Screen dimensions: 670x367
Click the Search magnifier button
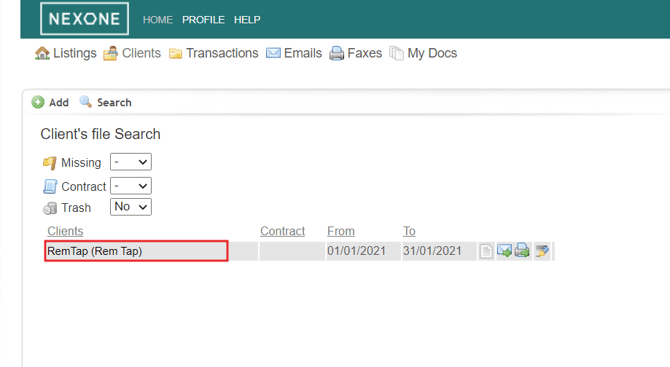click(106, 102)
